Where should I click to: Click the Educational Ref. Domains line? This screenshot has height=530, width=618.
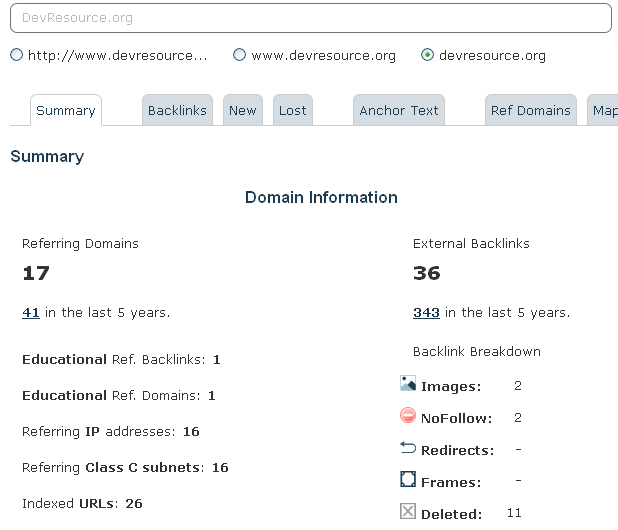point(119,395)
